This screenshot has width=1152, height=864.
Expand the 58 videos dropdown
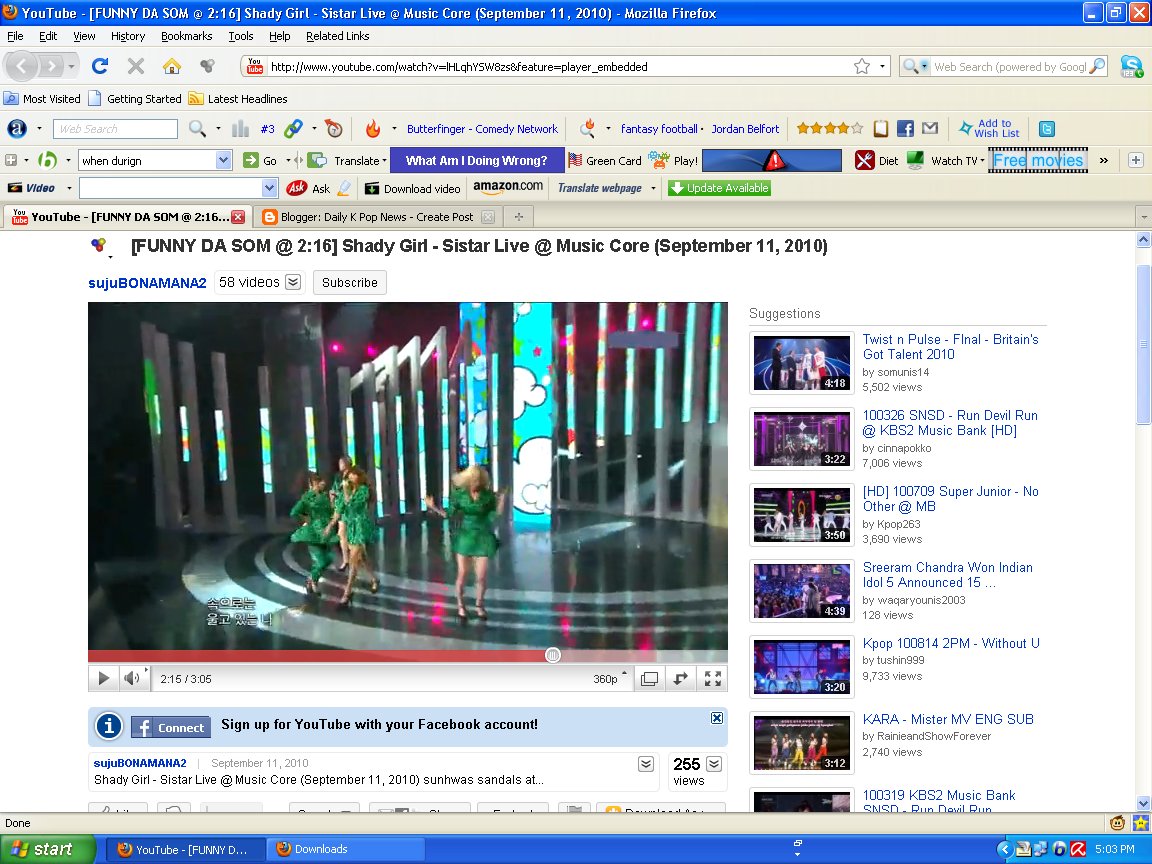point(293,282)
